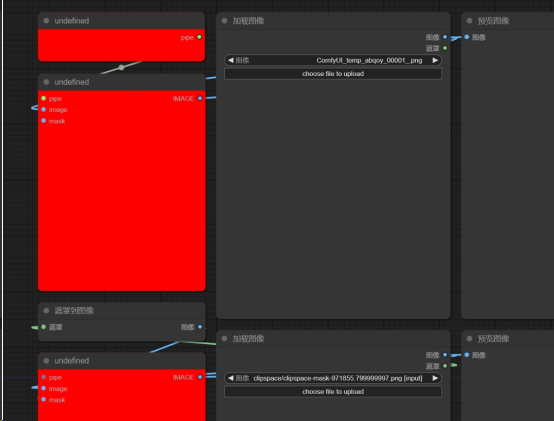
Task: Click the gray reroute dot on the link
Action: [121, 67]
